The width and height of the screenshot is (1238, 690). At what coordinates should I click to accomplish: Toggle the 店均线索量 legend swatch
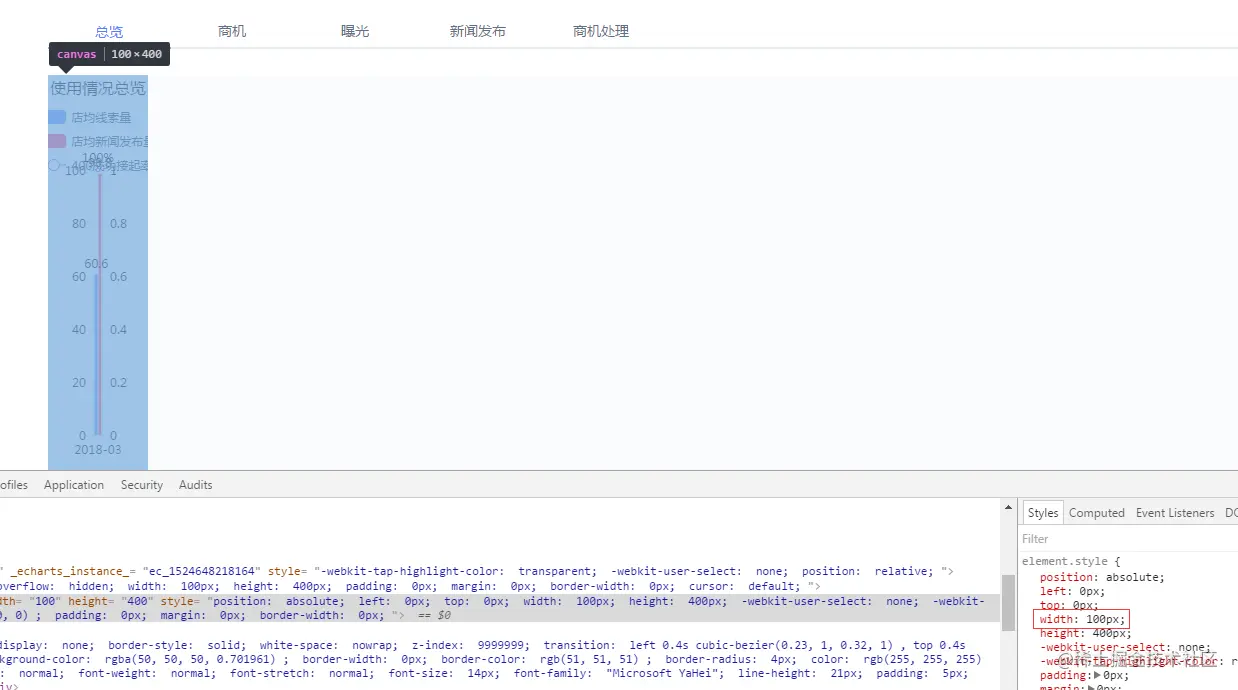click(x=57, y=117)
